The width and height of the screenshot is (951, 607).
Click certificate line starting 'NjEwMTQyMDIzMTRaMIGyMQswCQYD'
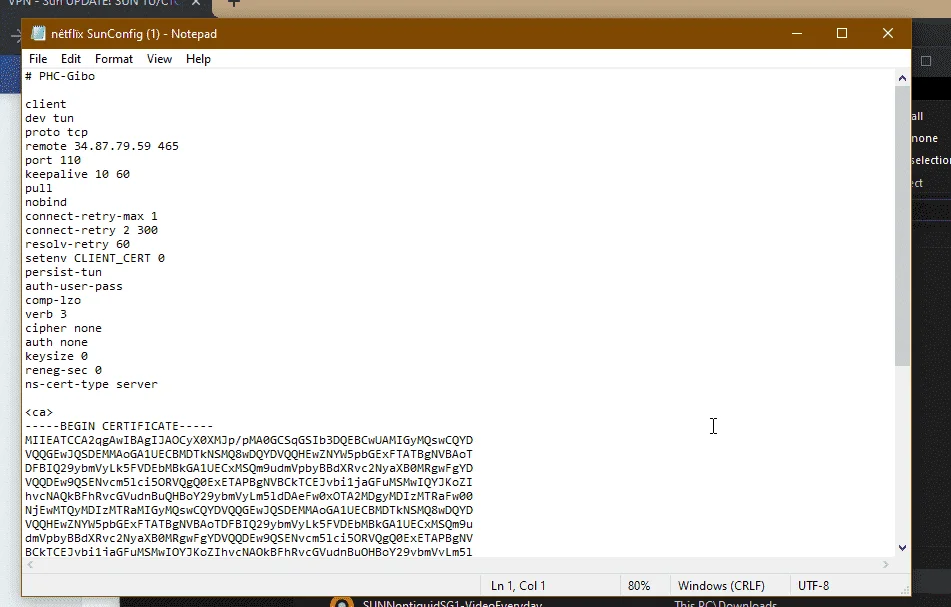[249, 510]
